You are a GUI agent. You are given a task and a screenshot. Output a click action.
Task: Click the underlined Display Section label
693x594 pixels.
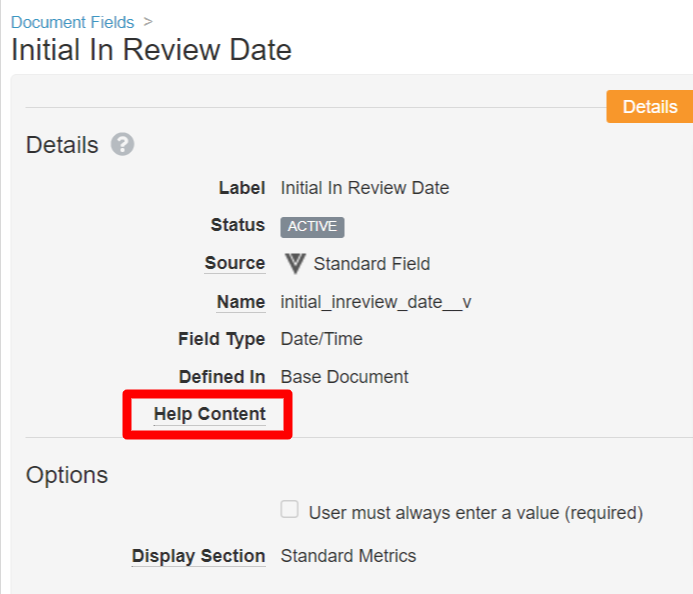[198, 556]
